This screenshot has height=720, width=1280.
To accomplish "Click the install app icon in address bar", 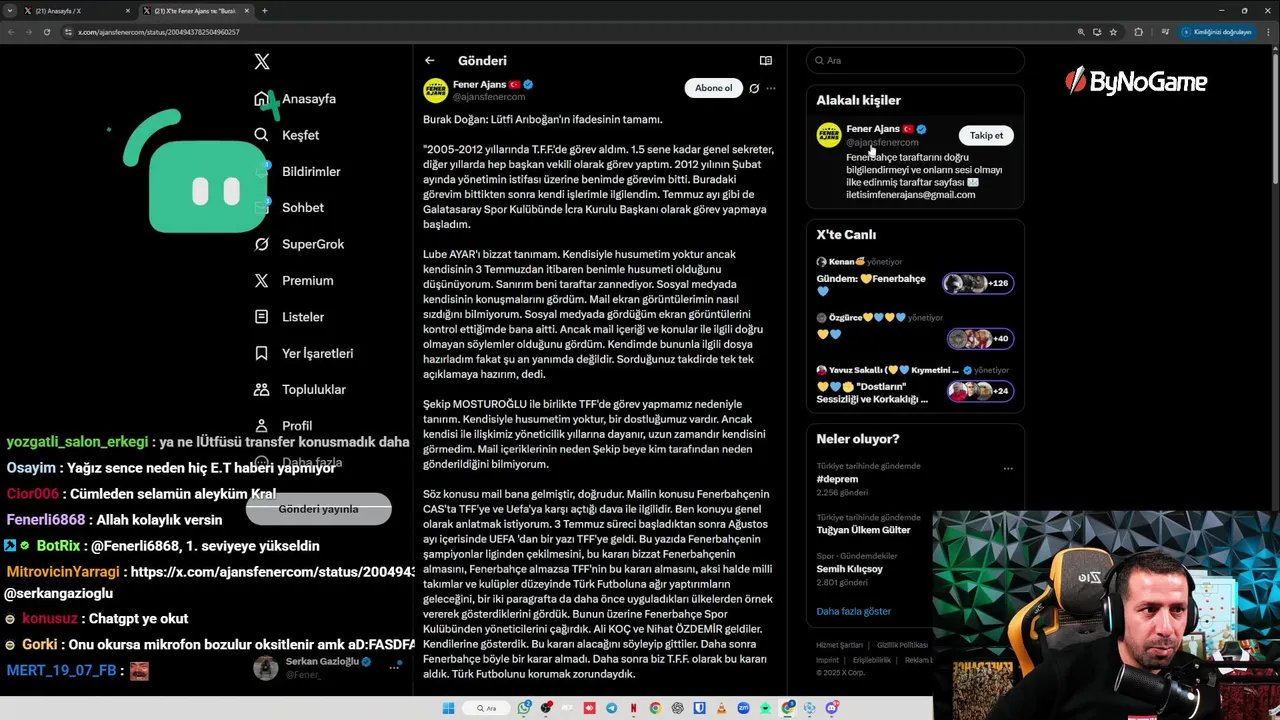I will 1097,32.
